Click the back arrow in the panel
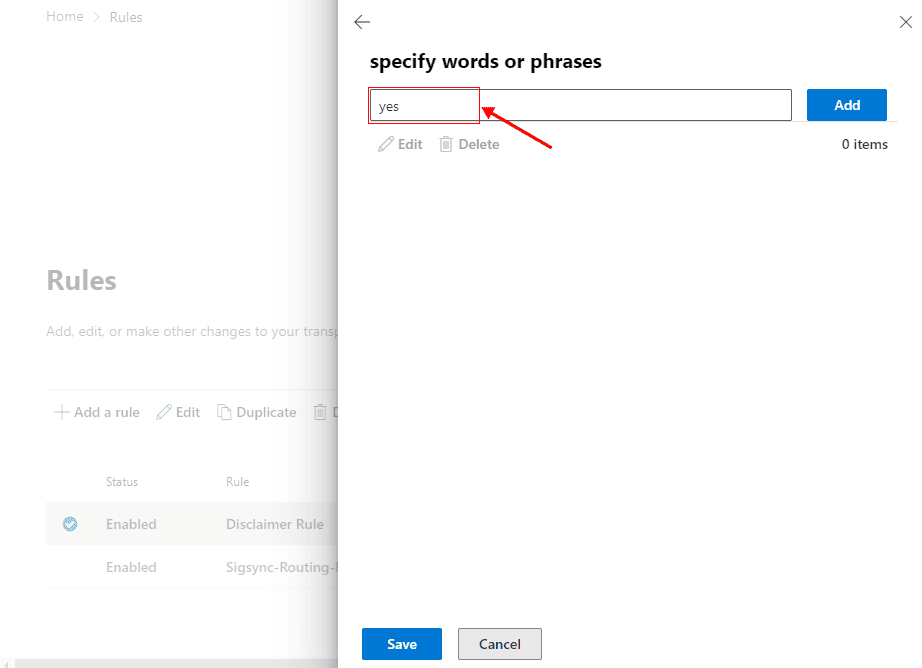This screenshot has height=668, width=922. [x=362, y=22]
